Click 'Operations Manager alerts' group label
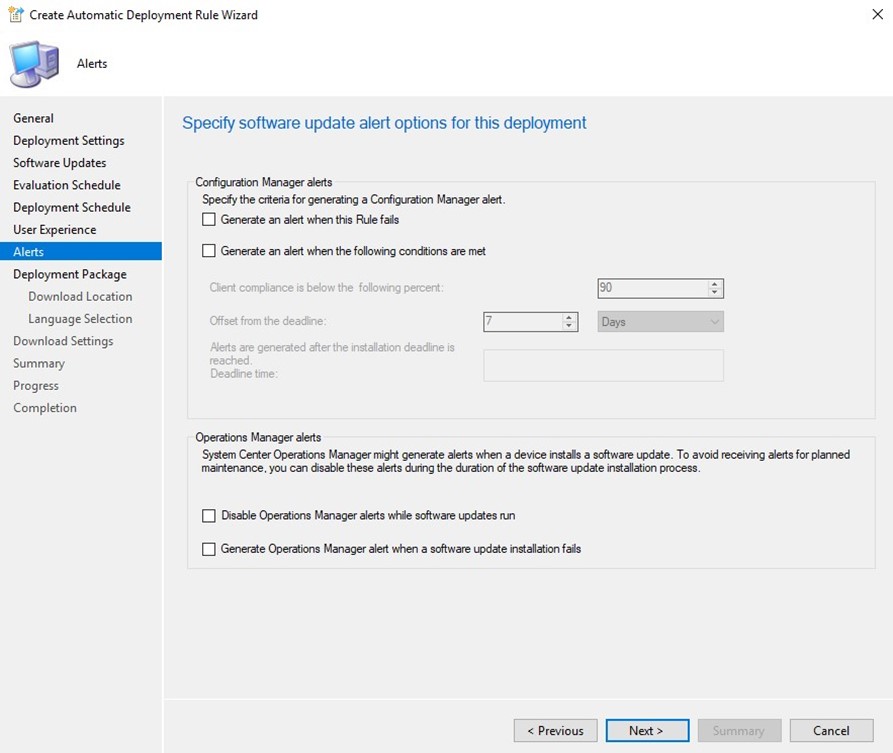 point(258,437)
